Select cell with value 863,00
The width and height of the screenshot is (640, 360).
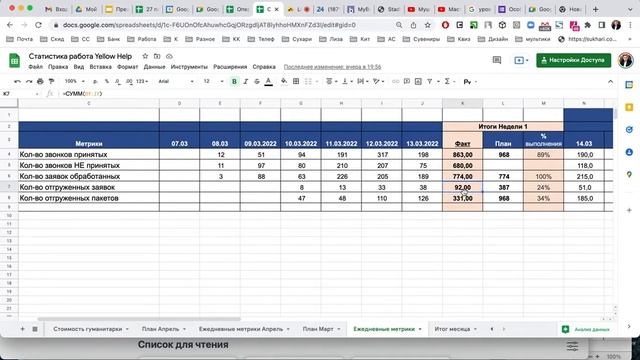pyautogui.click(x=462, y=155)
